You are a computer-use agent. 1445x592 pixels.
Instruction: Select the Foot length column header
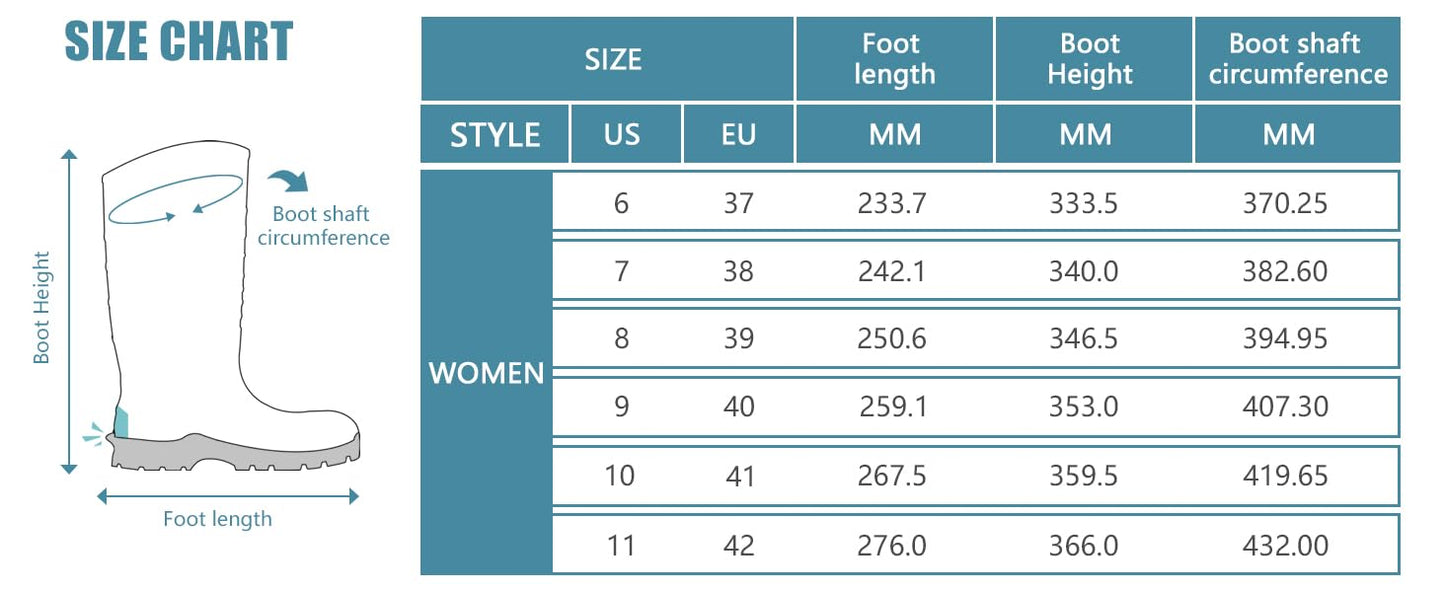(x=894, y=59)
